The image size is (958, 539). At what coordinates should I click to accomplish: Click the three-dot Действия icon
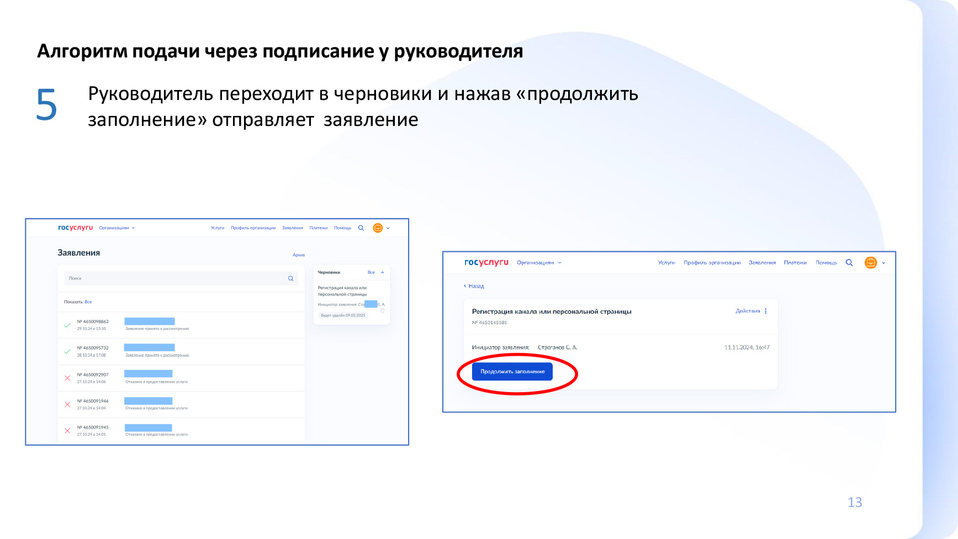click(766, 311)
